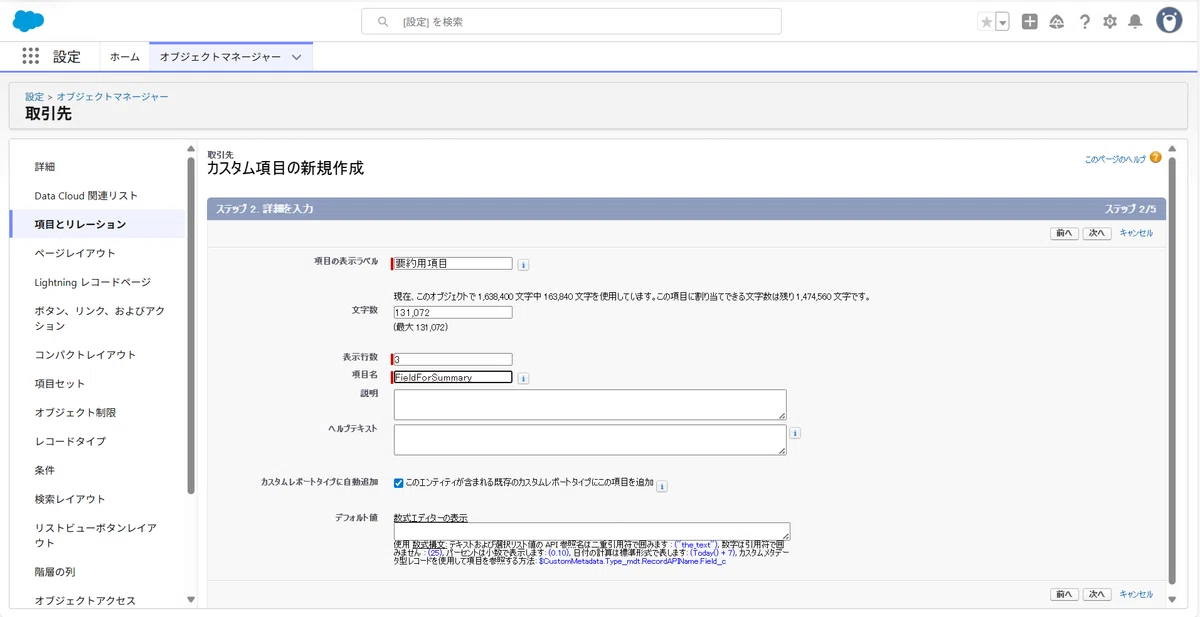Open 階層の列 in the sidebar

(55, 572)
